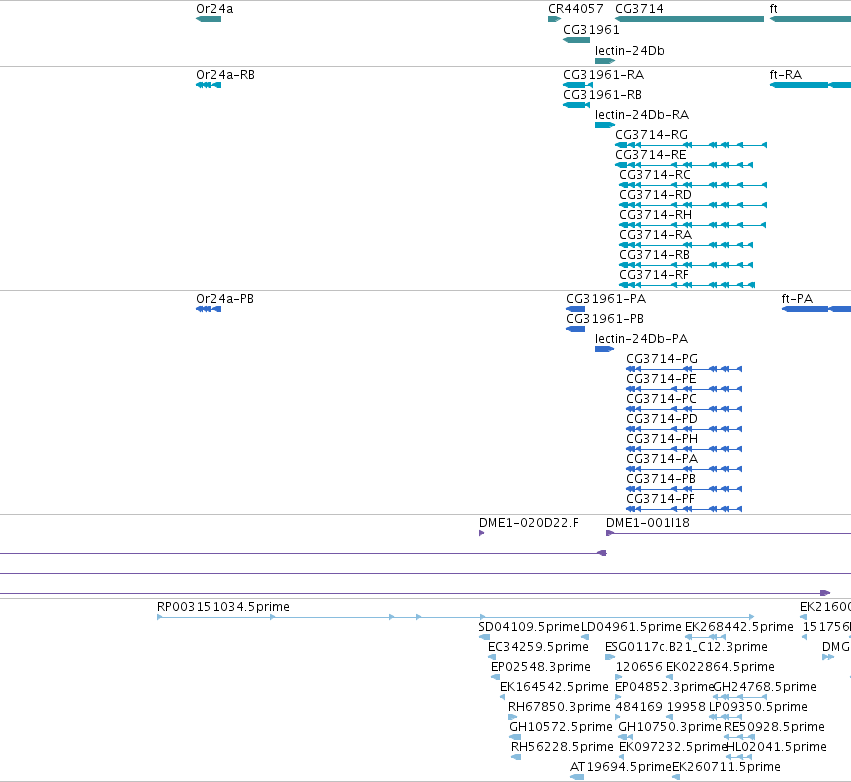Select the GH10750.3prime label
851x782 pixels.
pyautogui.click(x=670, y=727)
